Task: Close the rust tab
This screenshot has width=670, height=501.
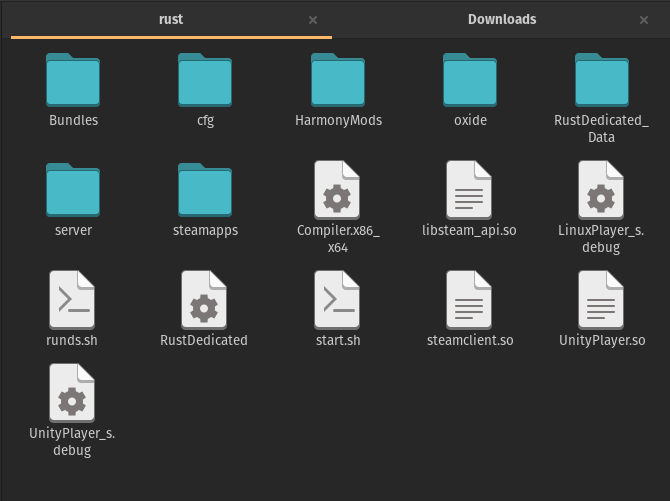Action: (313, 20)
